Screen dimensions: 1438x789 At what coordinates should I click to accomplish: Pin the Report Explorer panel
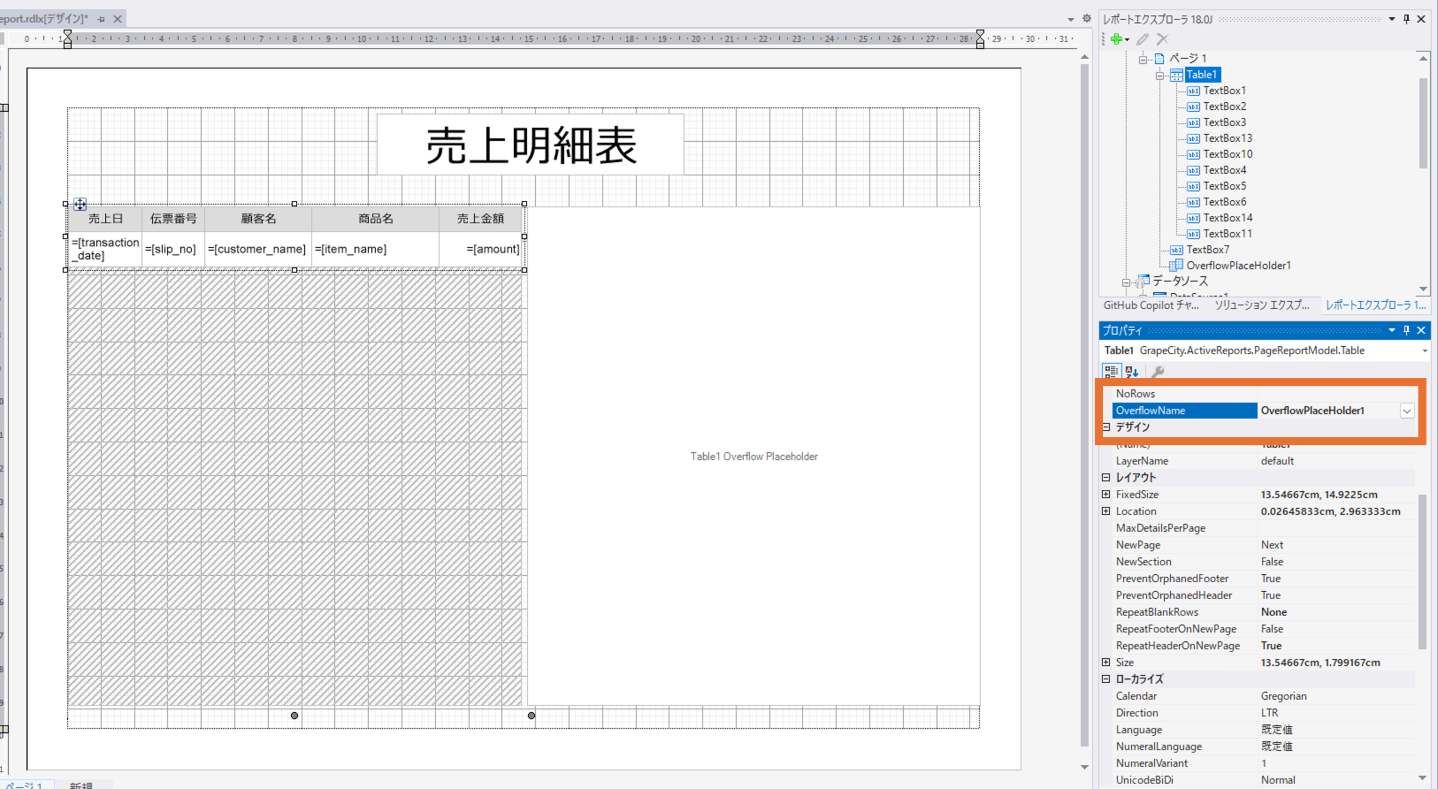pyautogui.click(x=1406, y=19)
